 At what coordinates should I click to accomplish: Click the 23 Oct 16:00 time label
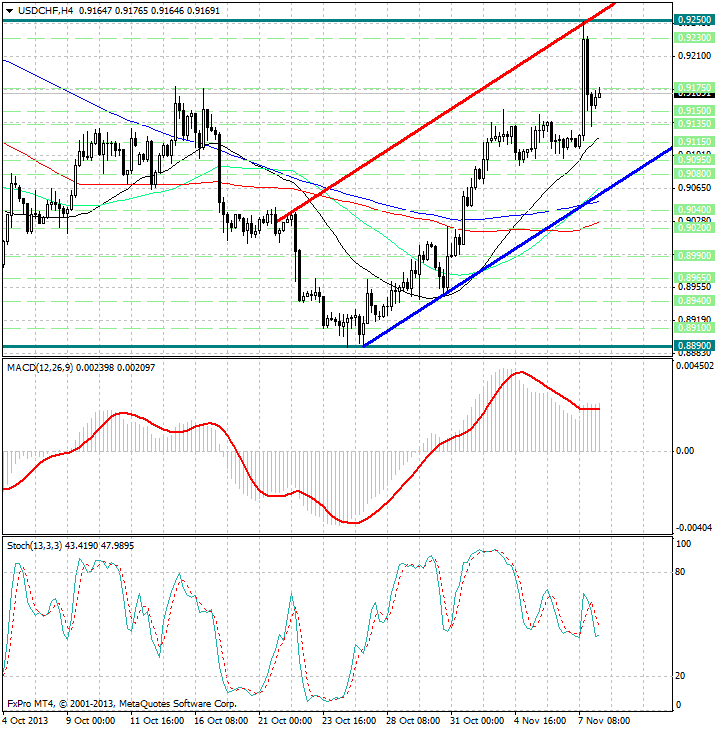349,721
